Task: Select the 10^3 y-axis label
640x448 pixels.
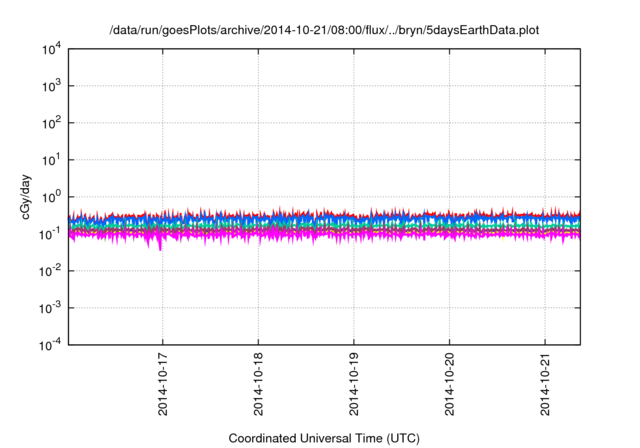Action: [x=52, y=86]
